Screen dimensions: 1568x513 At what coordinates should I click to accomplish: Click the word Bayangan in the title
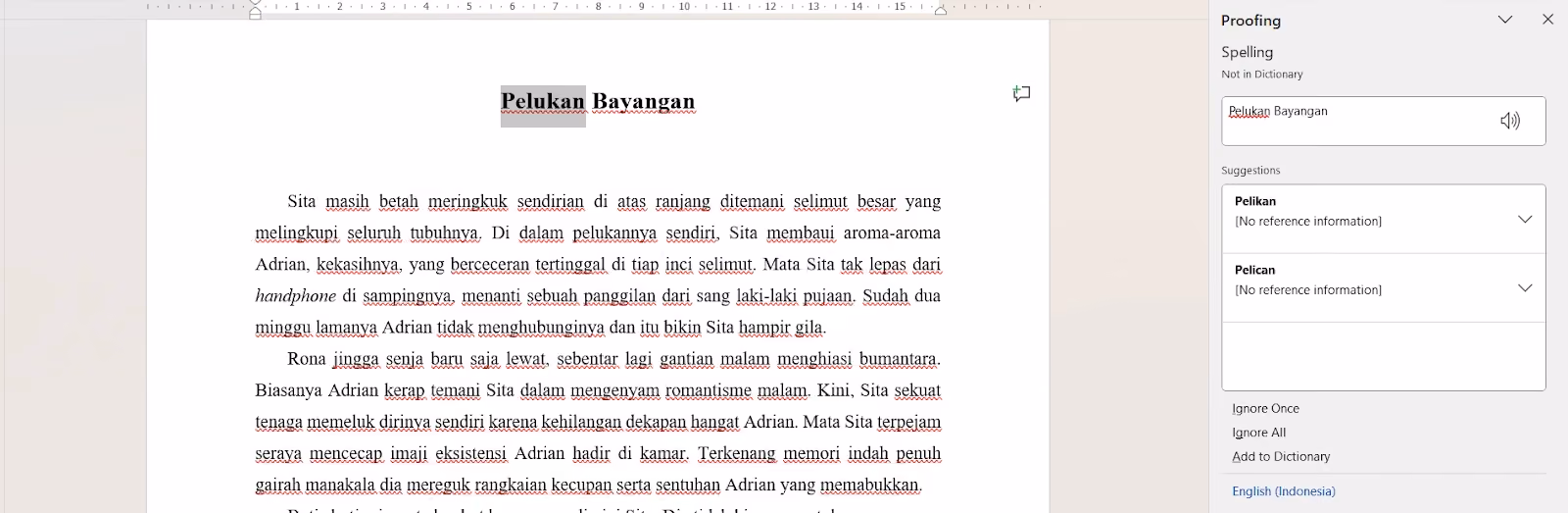644,101
